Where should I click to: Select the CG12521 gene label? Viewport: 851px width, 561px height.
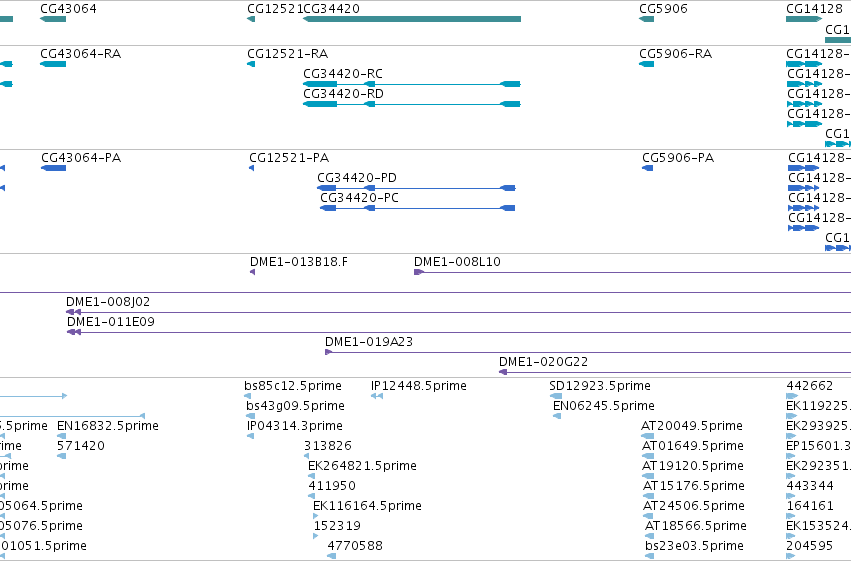[x=275, y=9]
